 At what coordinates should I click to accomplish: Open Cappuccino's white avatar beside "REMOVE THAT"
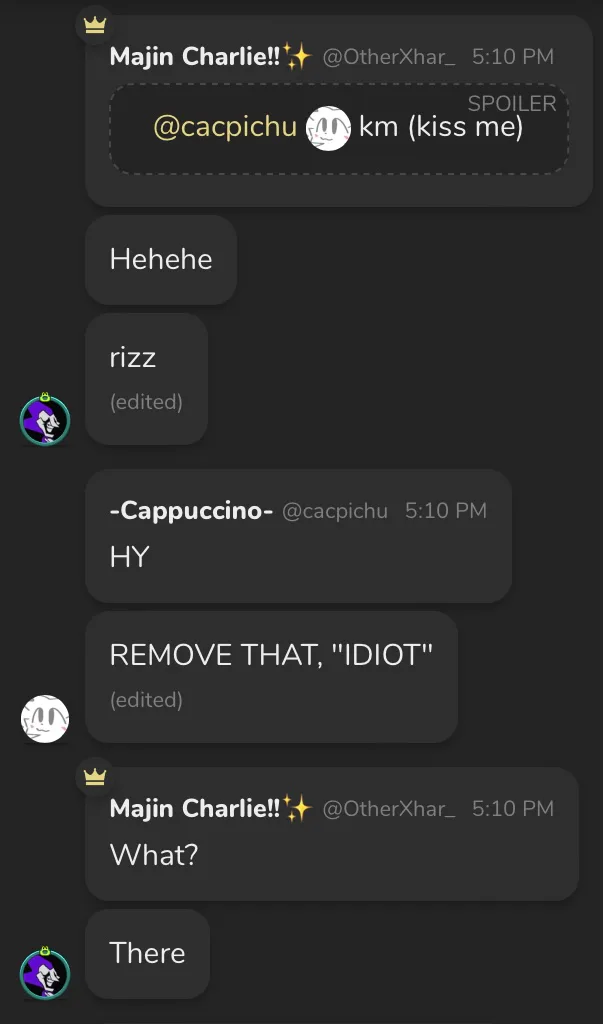(45, 719)
